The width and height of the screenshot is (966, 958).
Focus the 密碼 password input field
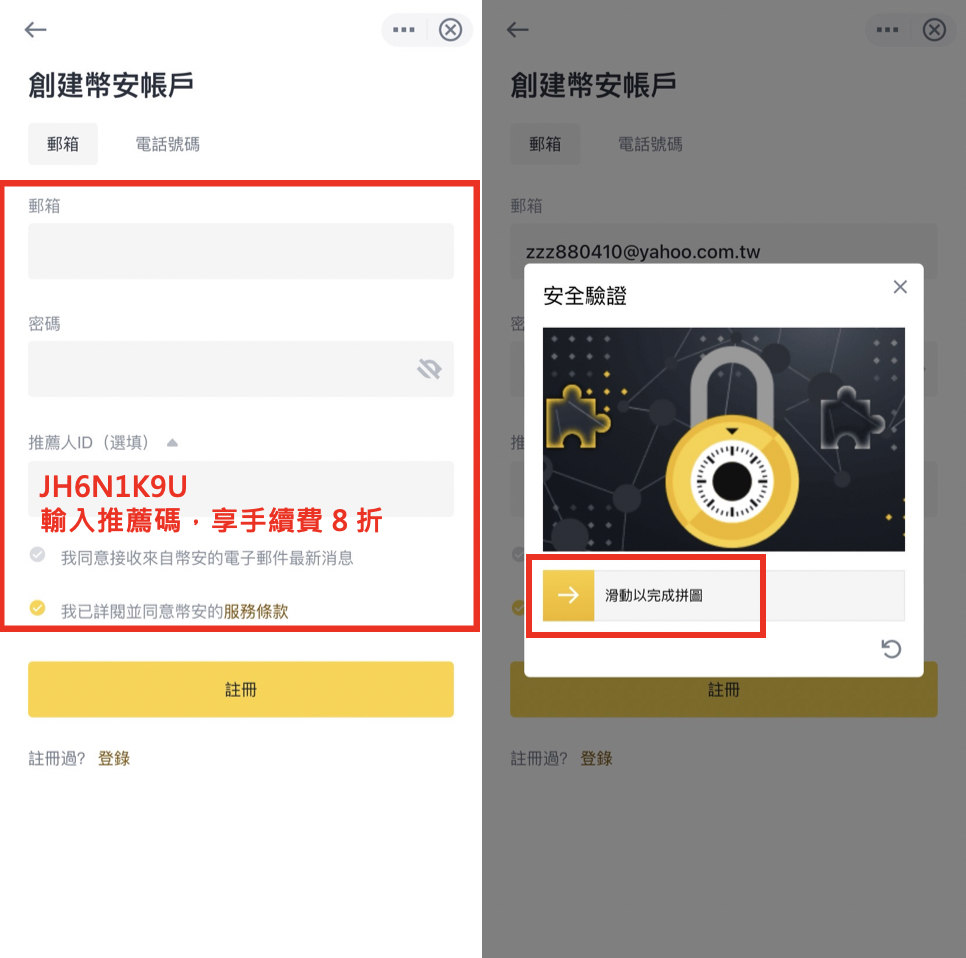241,369
